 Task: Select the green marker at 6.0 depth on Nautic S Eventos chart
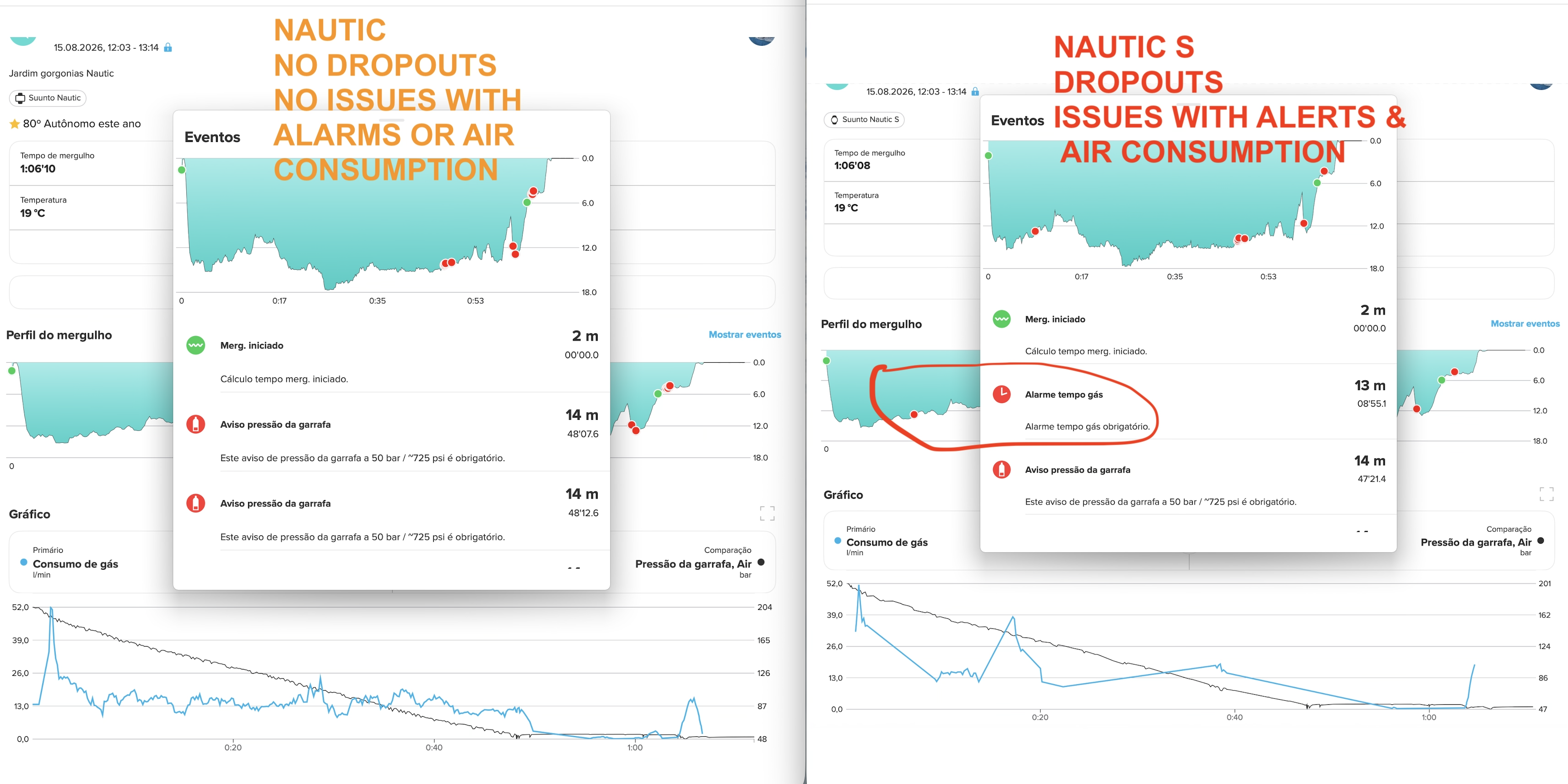point(1317,183)
